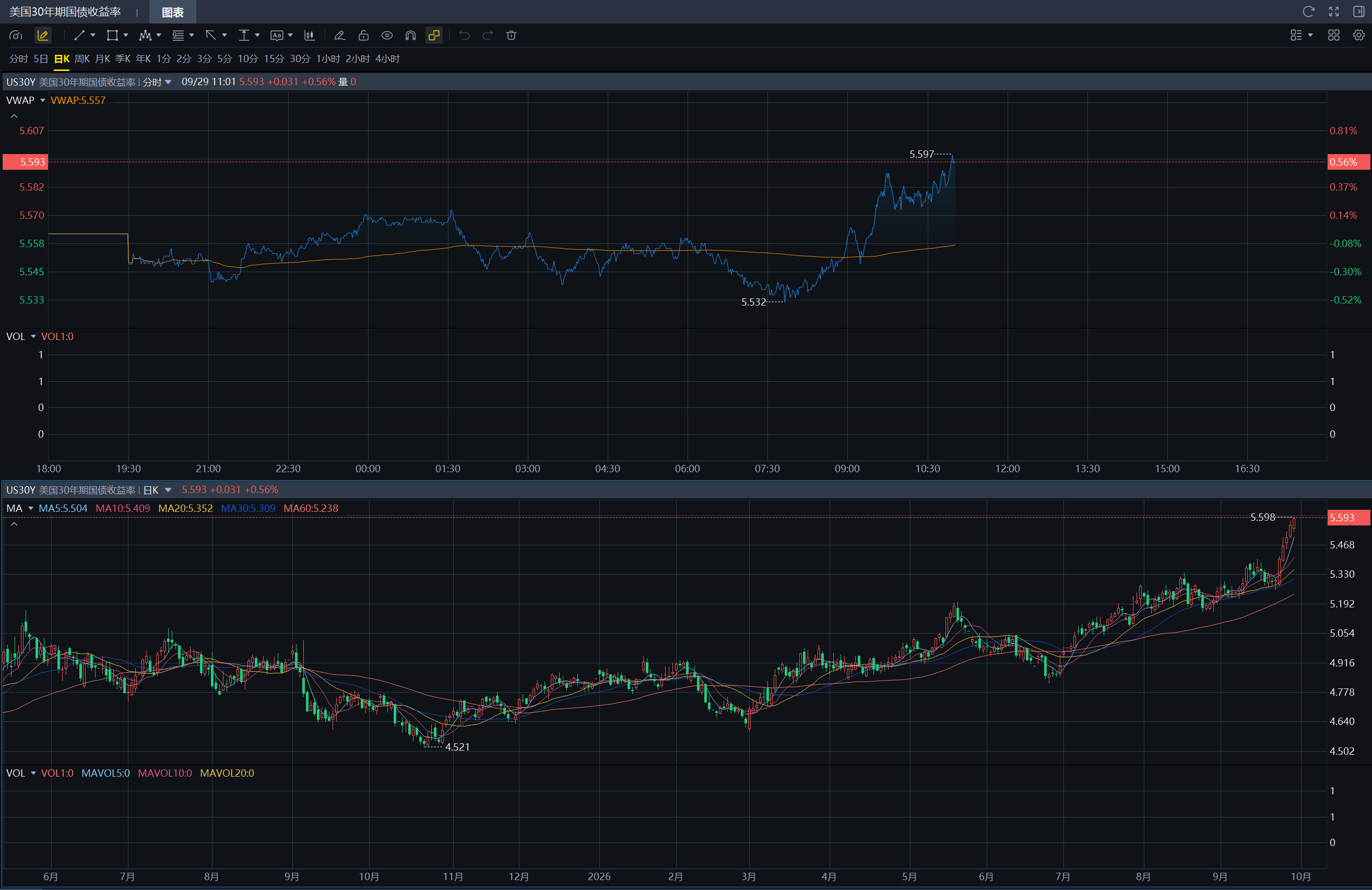The height and width of the screenshot is (890, 1372).
Task: Toggle drawings visibility eye icon
Action: (387, 36)
